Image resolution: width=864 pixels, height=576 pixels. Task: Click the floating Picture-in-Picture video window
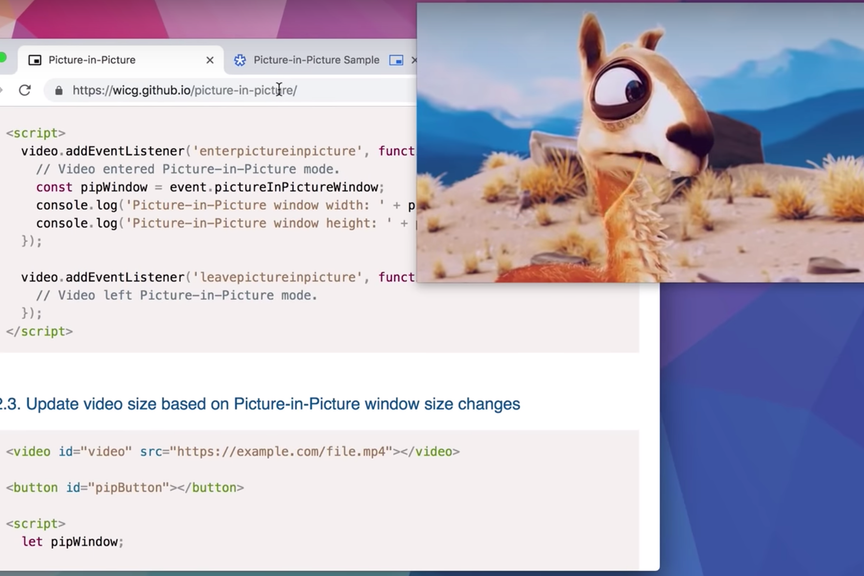coord(640,142)
